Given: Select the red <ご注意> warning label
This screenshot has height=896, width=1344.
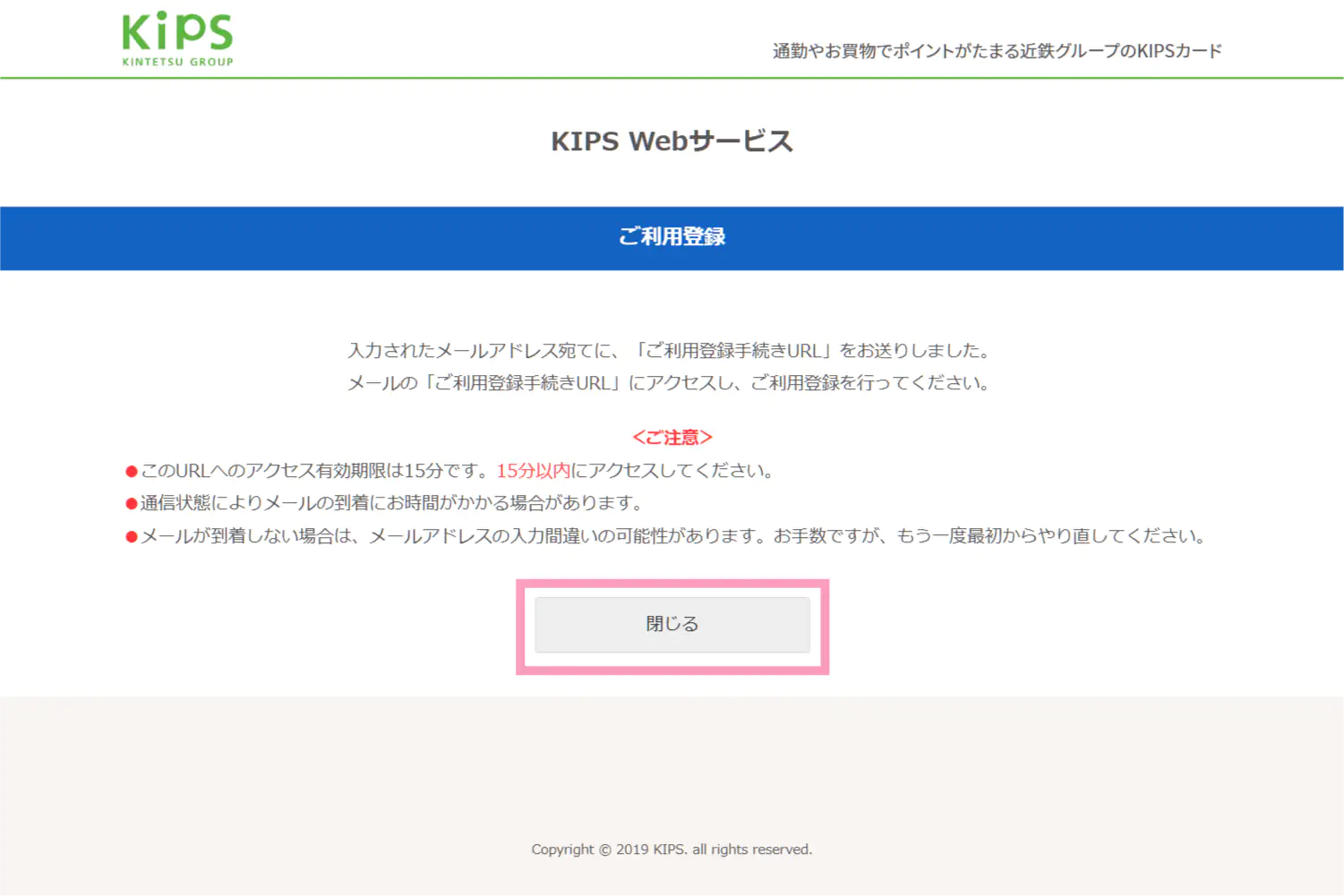Looking at the screenshot, I should (672, 437).
